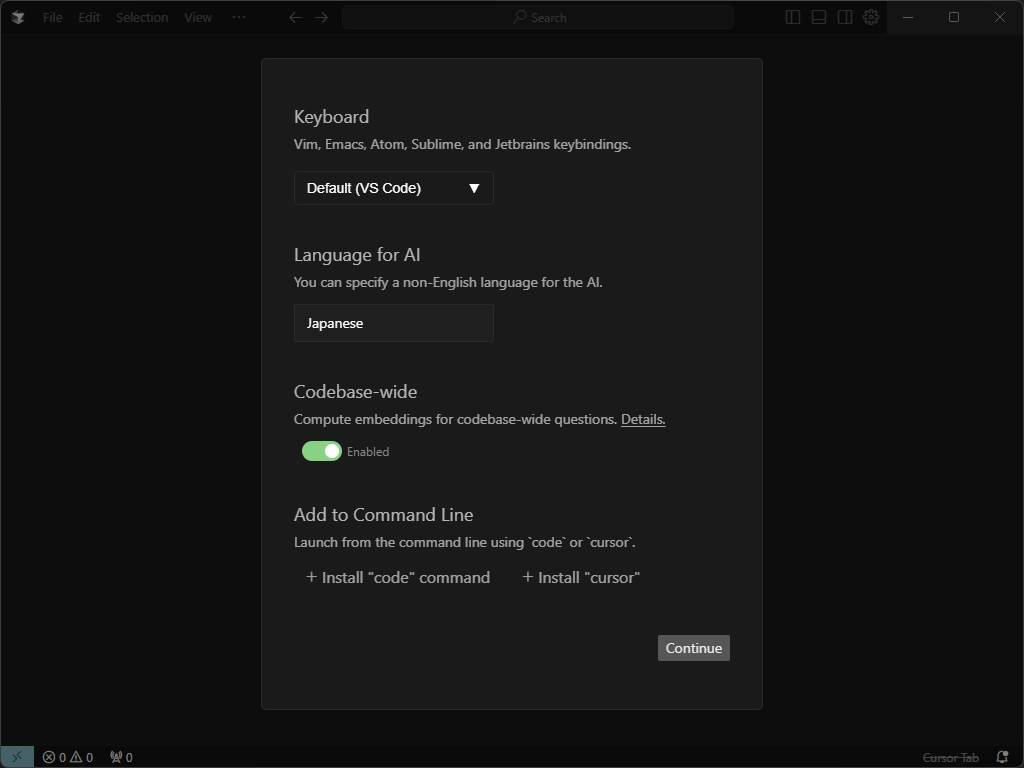The height and width of the screenshot is (768, 1024).
Task: Minimize the Cursor window
Action: pos(908,18)
